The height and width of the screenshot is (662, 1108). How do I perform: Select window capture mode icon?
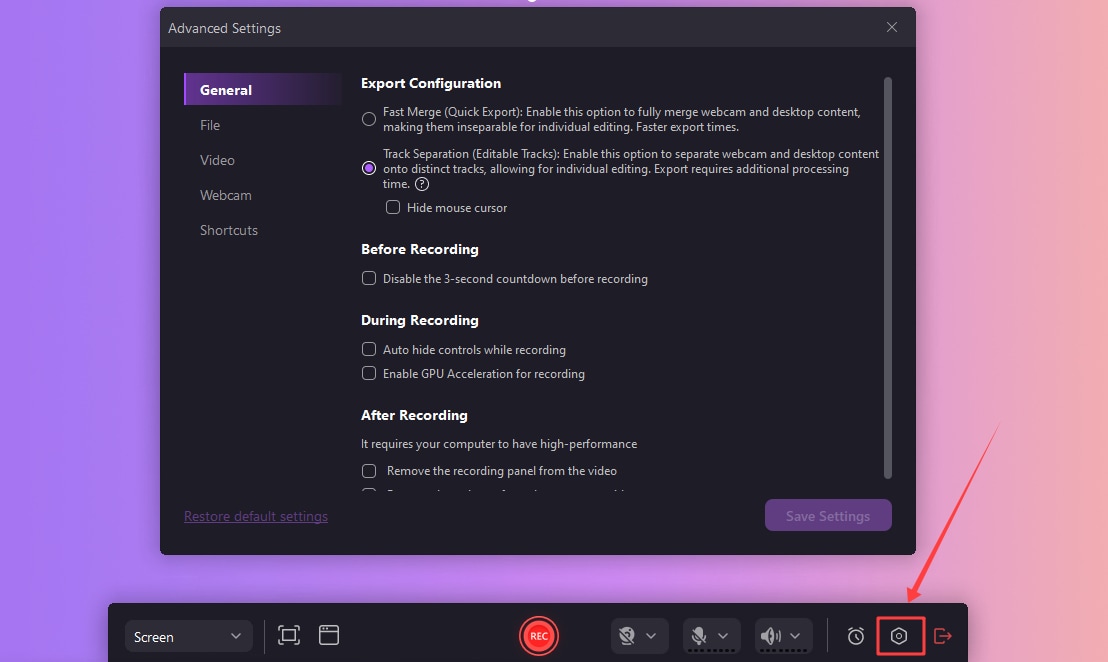pos(329,635)
